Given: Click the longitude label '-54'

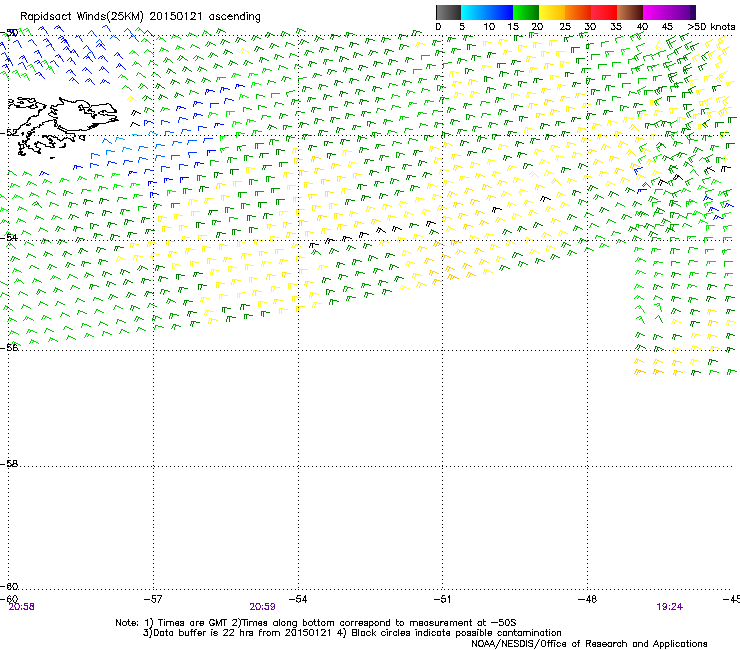Looking at the screenshot, I should pos(298,599).
